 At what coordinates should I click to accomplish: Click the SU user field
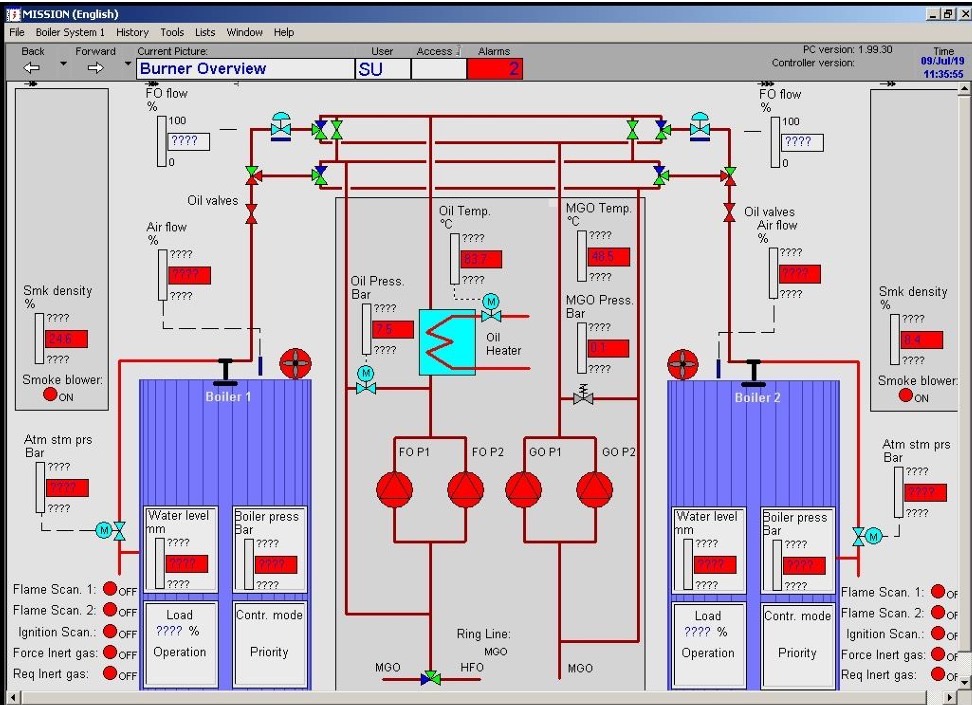tap(383, 69)
